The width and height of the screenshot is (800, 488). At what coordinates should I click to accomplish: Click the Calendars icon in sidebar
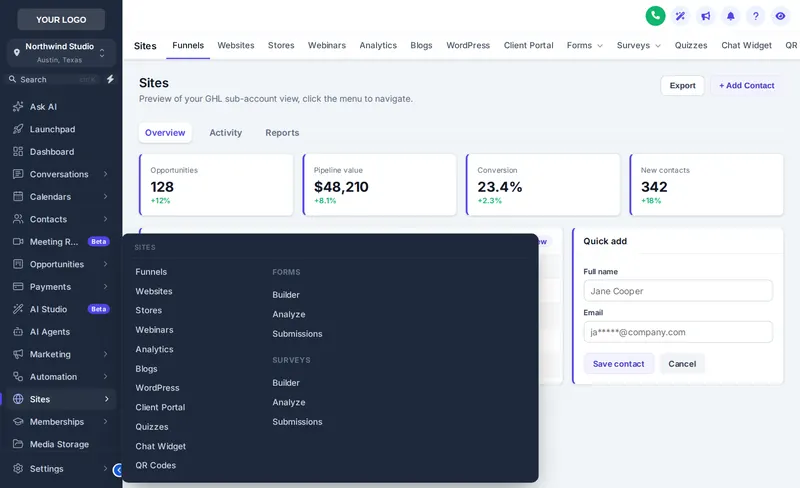18,196
